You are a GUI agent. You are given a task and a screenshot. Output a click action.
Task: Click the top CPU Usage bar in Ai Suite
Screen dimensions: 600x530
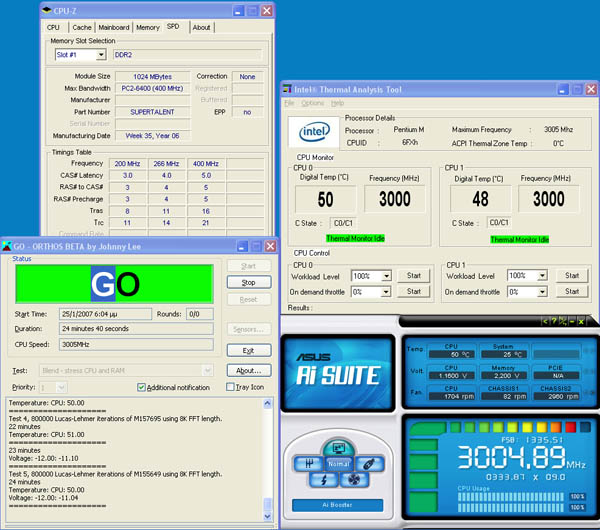(511, 497)
